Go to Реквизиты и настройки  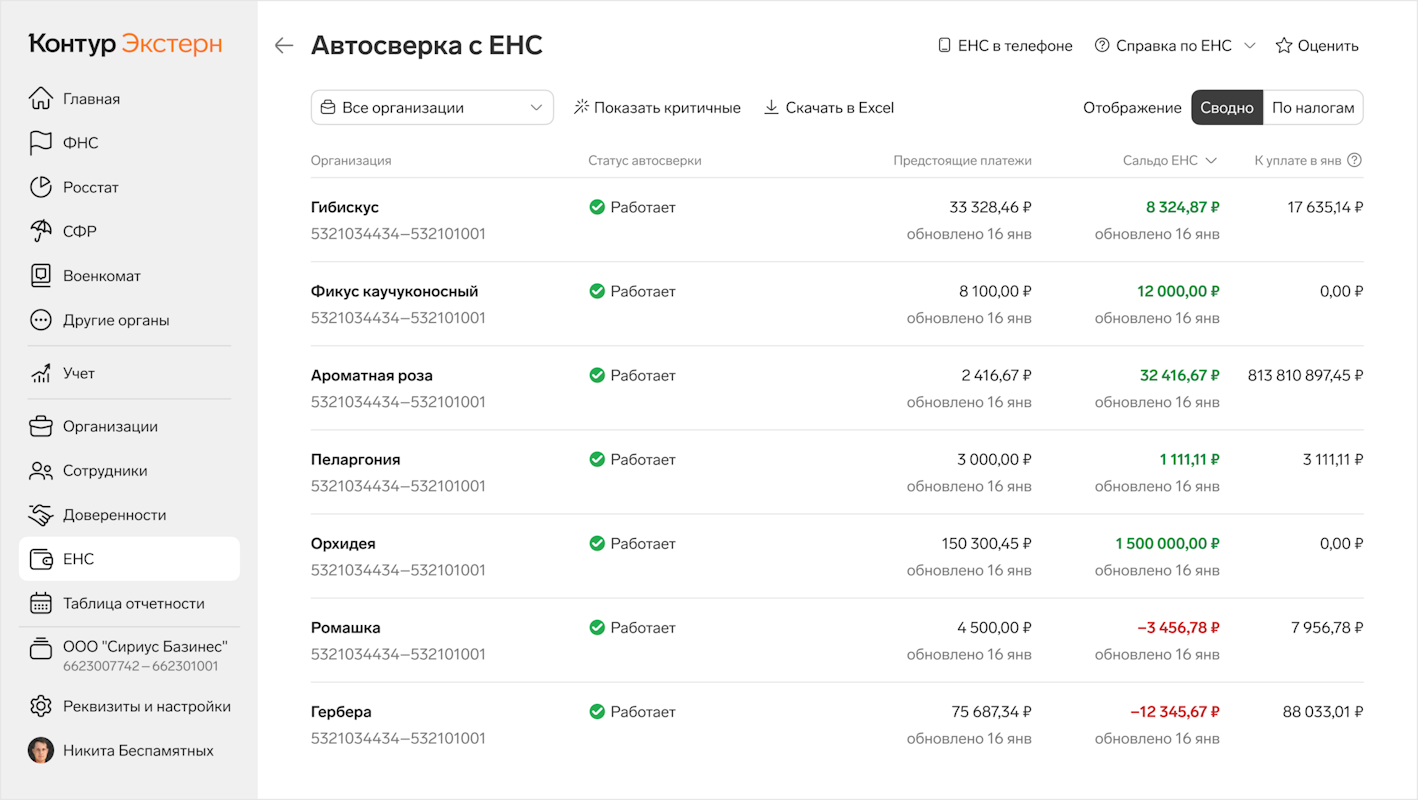pyautogui.click(x=146, y=707)
